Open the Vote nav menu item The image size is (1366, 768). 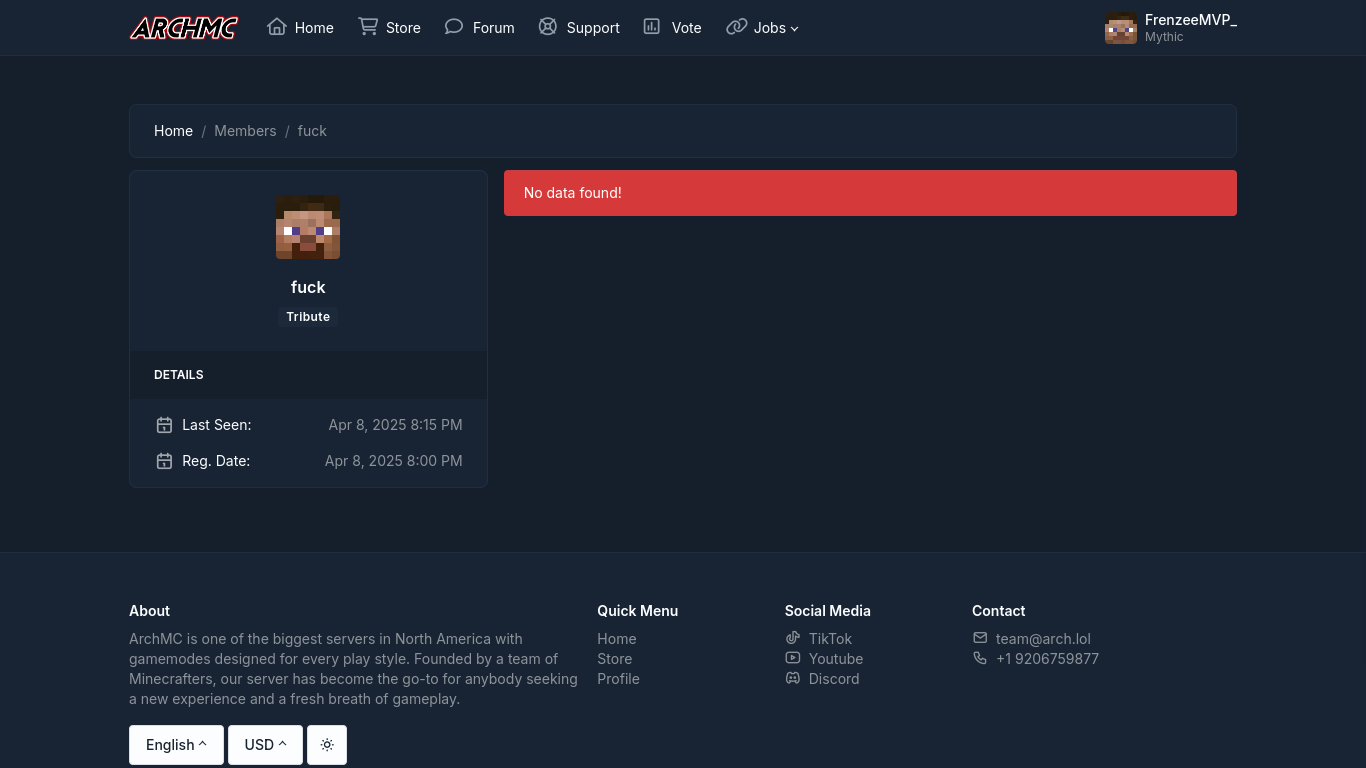(x=672, y=28)
